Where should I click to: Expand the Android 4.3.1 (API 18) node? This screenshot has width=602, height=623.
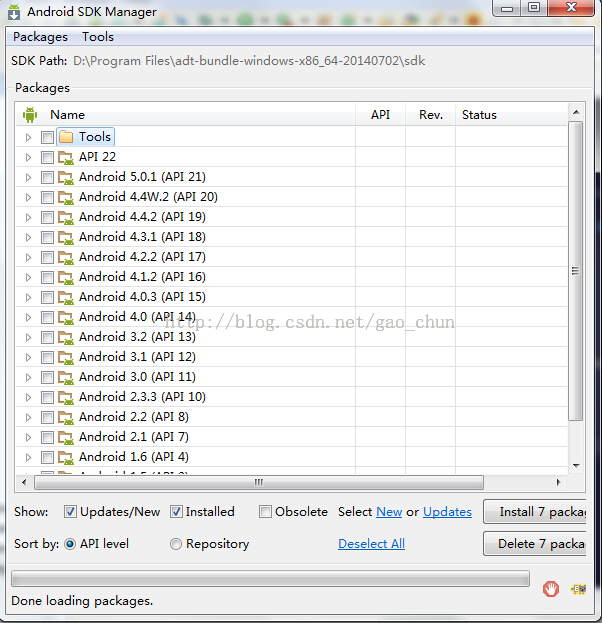coord(28,237)
